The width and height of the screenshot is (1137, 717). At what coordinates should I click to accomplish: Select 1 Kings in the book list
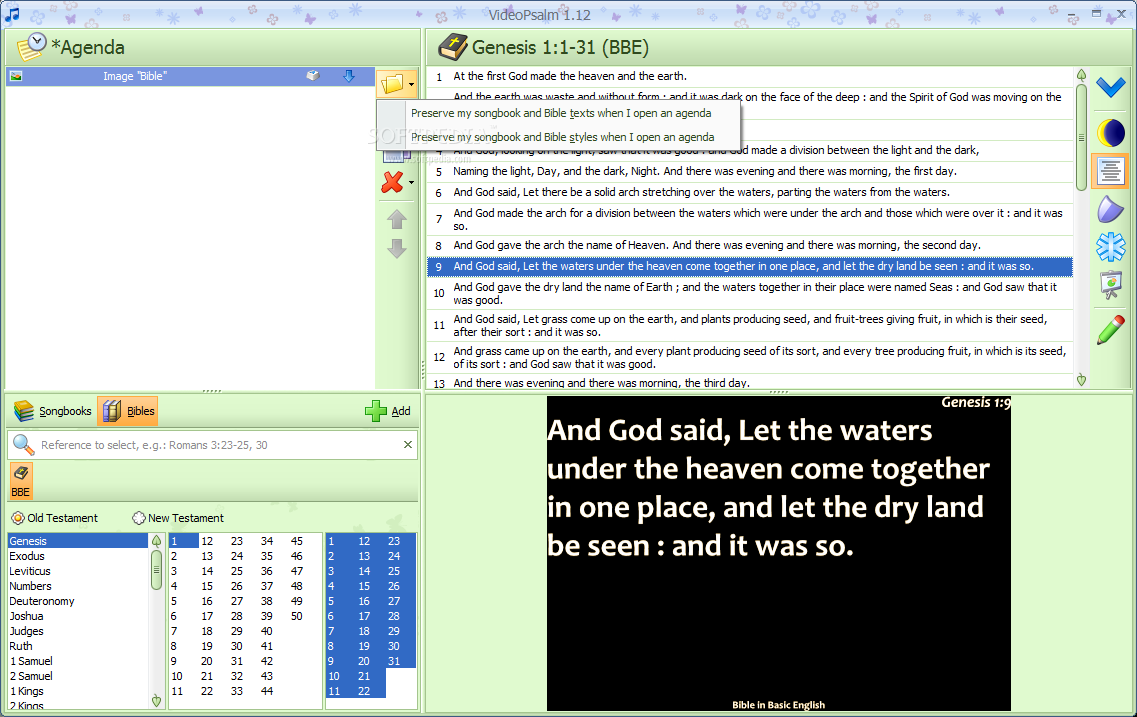click(78, 691)
